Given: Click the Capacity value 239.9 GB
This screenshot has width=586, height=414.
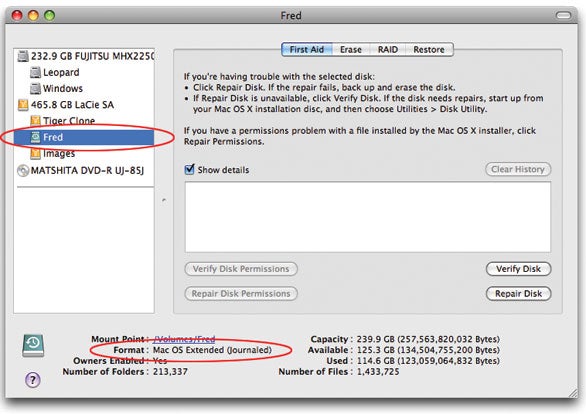Looking at the screenshot, I should pyautogui.click(x=428, y=339).
